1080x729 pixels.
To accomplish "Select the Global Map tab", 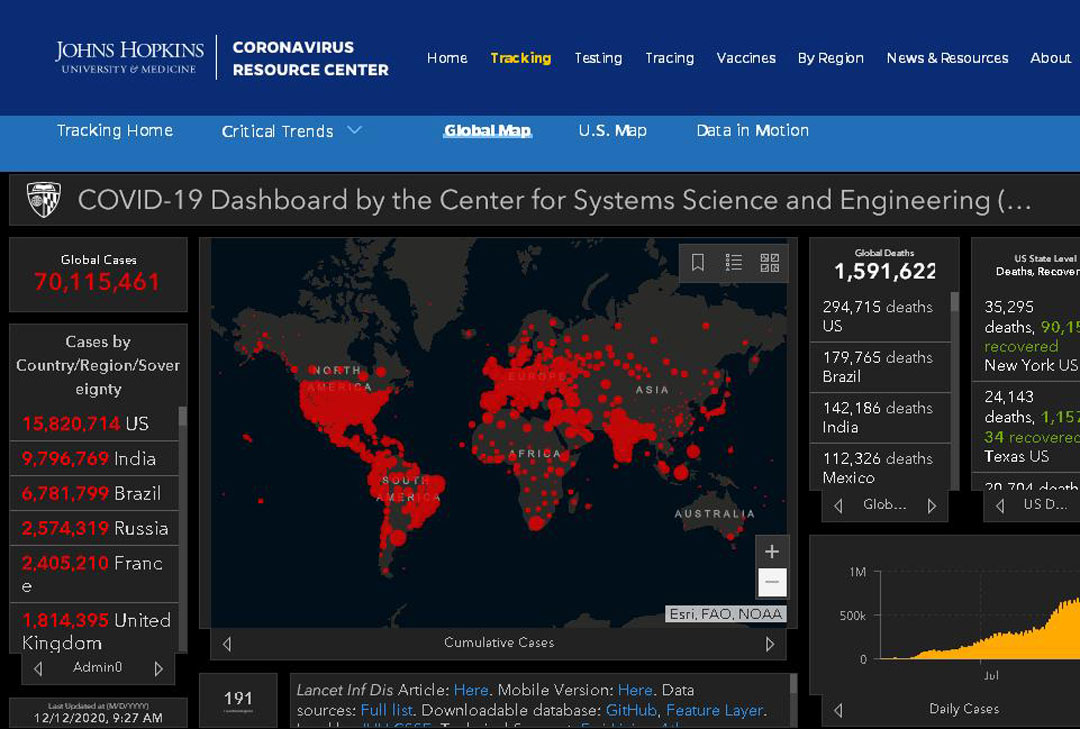I will pyautogui.click(x=488, y=130).
